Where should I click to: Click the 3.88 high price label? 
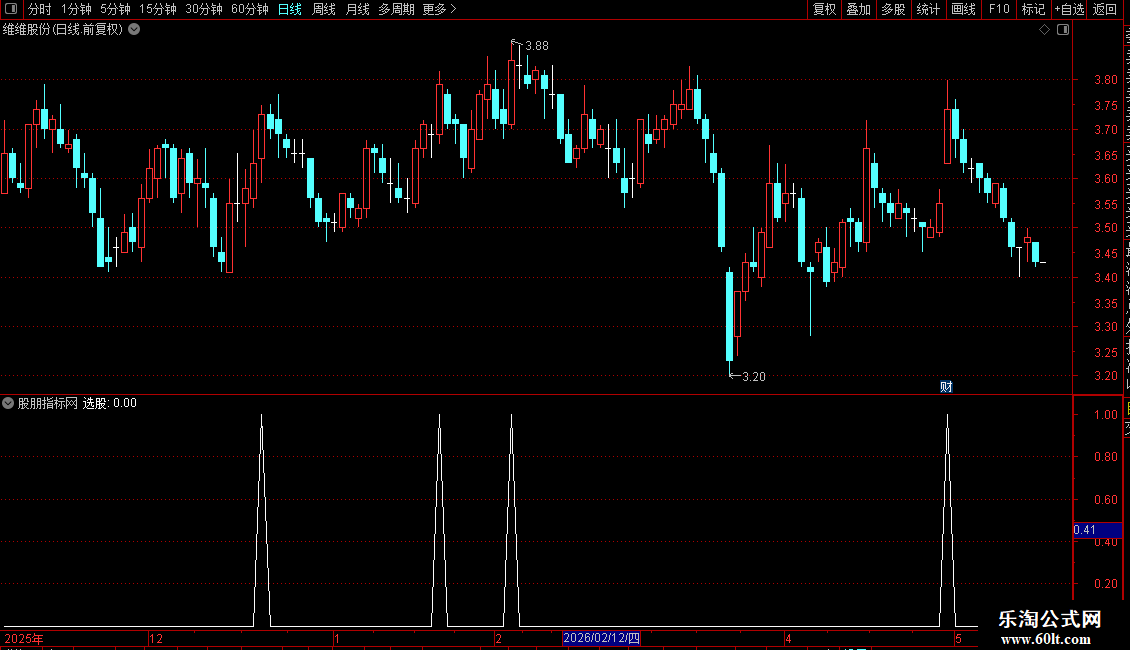coord(537,46)
